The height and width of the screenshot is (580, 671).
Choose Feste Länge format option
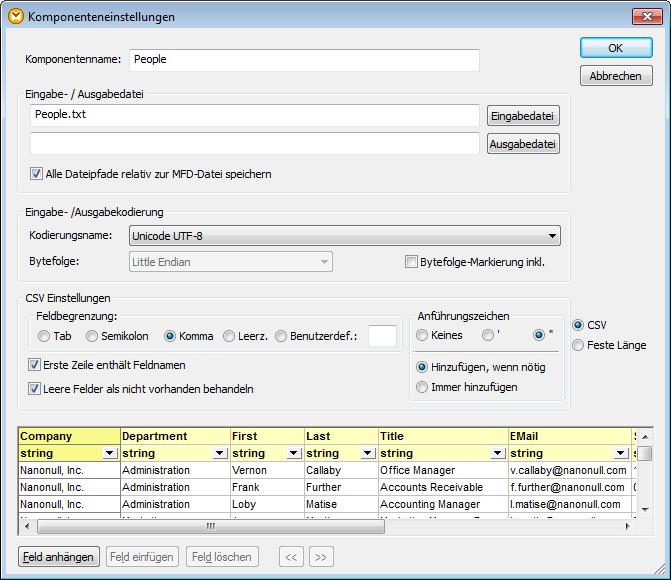point(578,345)
